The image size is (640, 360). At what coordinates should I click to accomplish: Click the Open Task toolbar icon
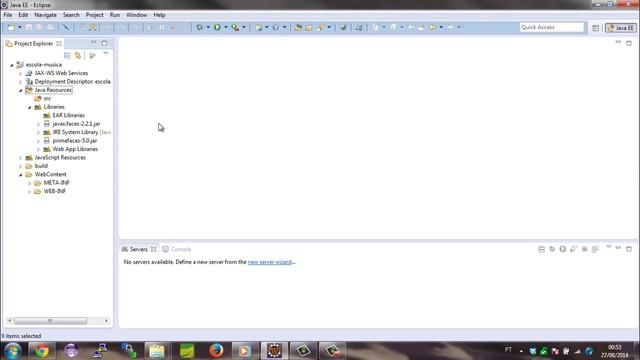(x=309, y=27)
